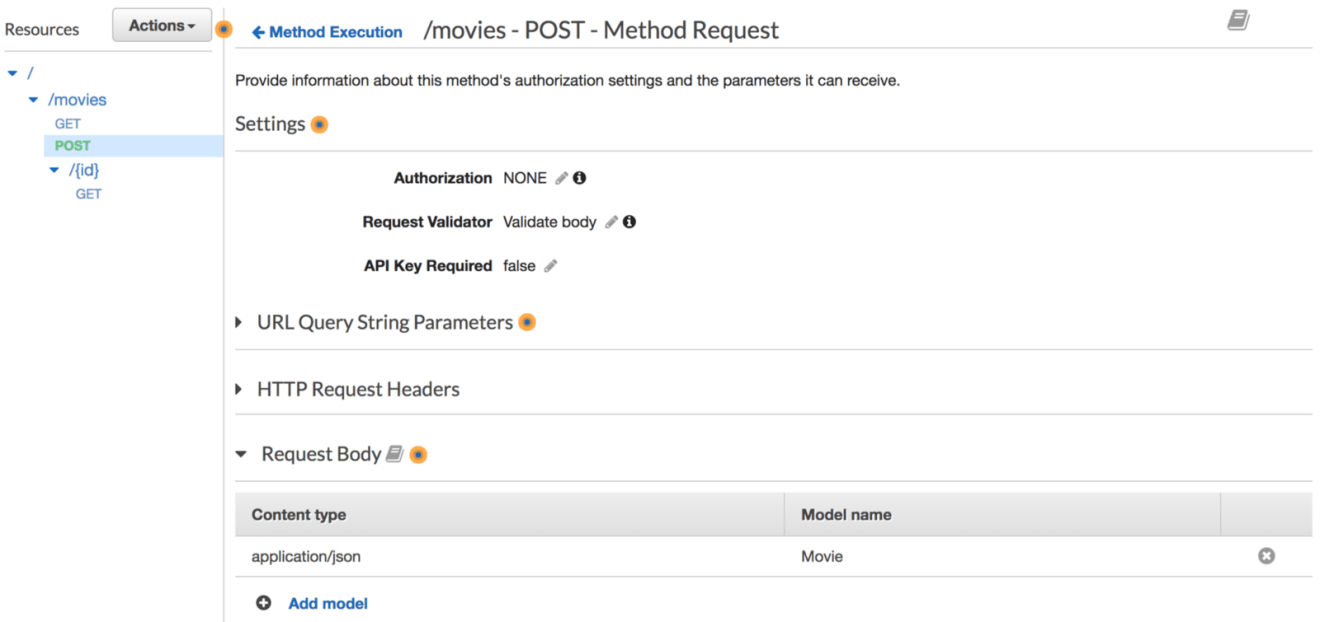Edit API Key Required pencil icon
This screenshot has height=622, width=1320.
point(550,266)
